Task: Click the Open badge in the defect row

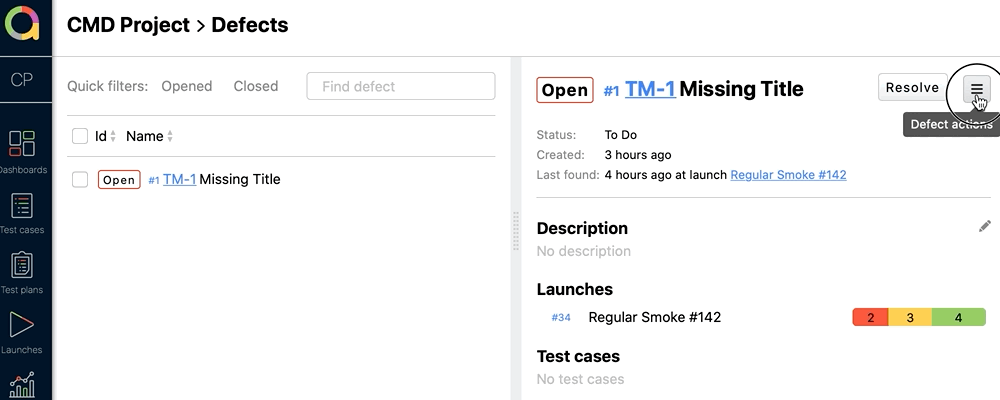Action: (x=119, y=180)
